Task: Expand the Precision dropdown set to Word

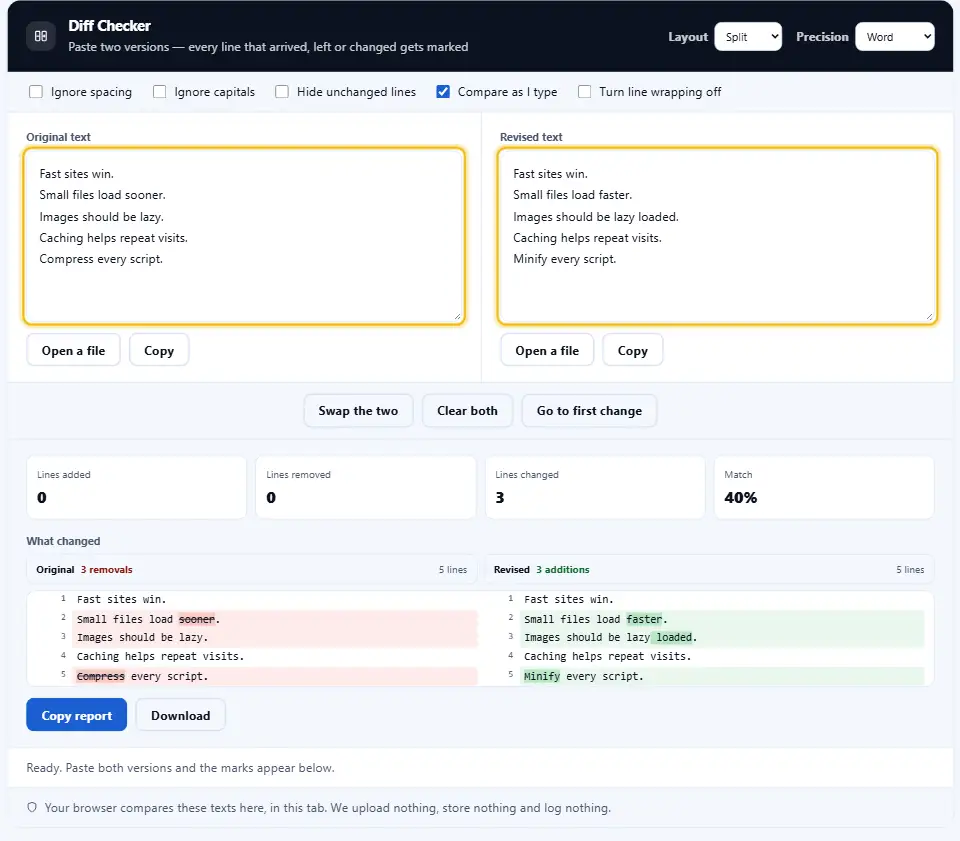Action: [x=894, y=37]
